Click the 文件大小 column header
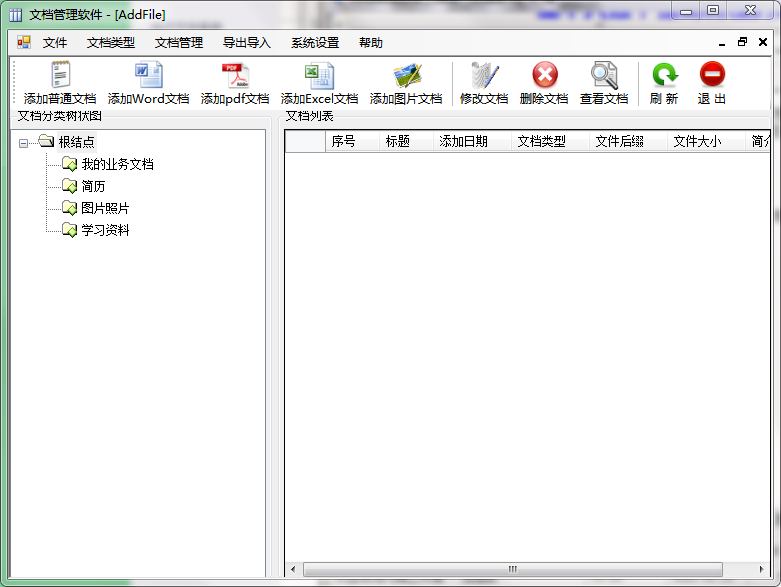 coord(697,142)
